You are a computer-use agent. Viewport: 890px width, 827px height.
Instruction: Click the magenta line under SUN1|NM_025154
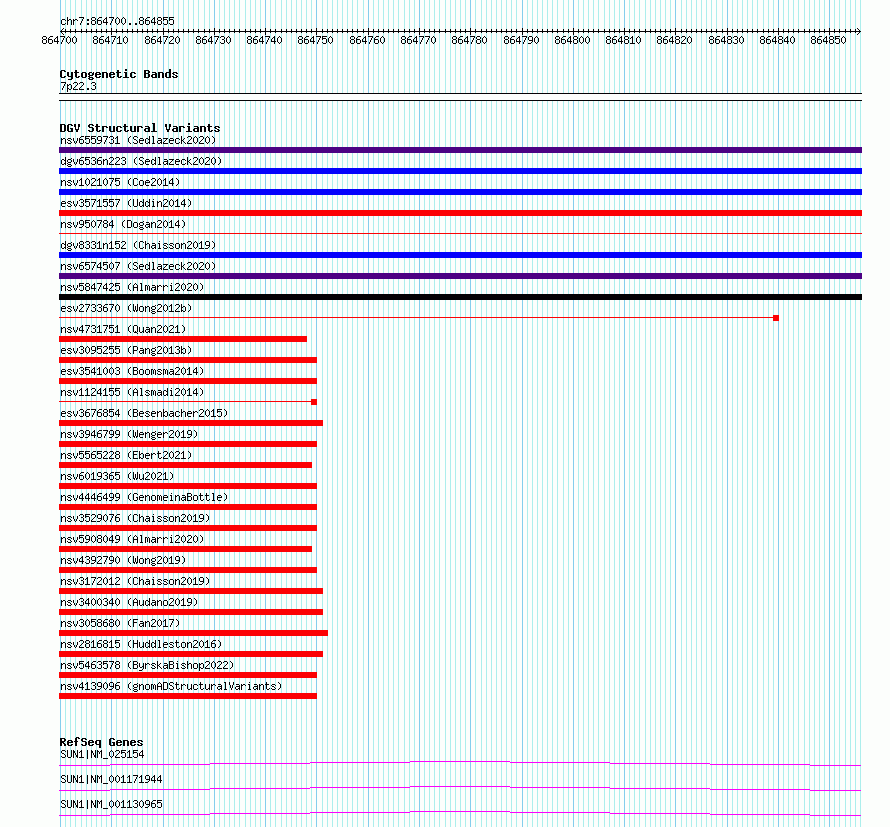coord(460,763)
